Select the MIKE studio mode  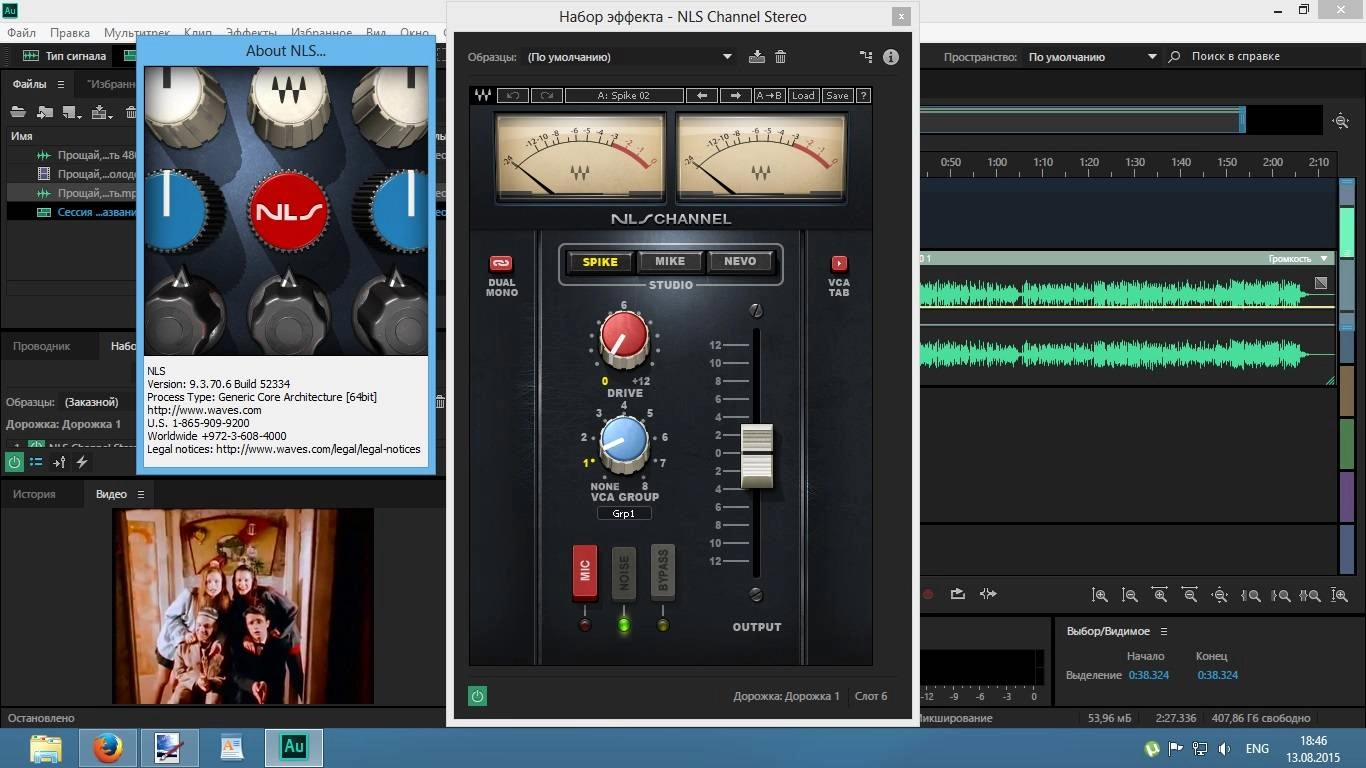(x=670, y=262)
